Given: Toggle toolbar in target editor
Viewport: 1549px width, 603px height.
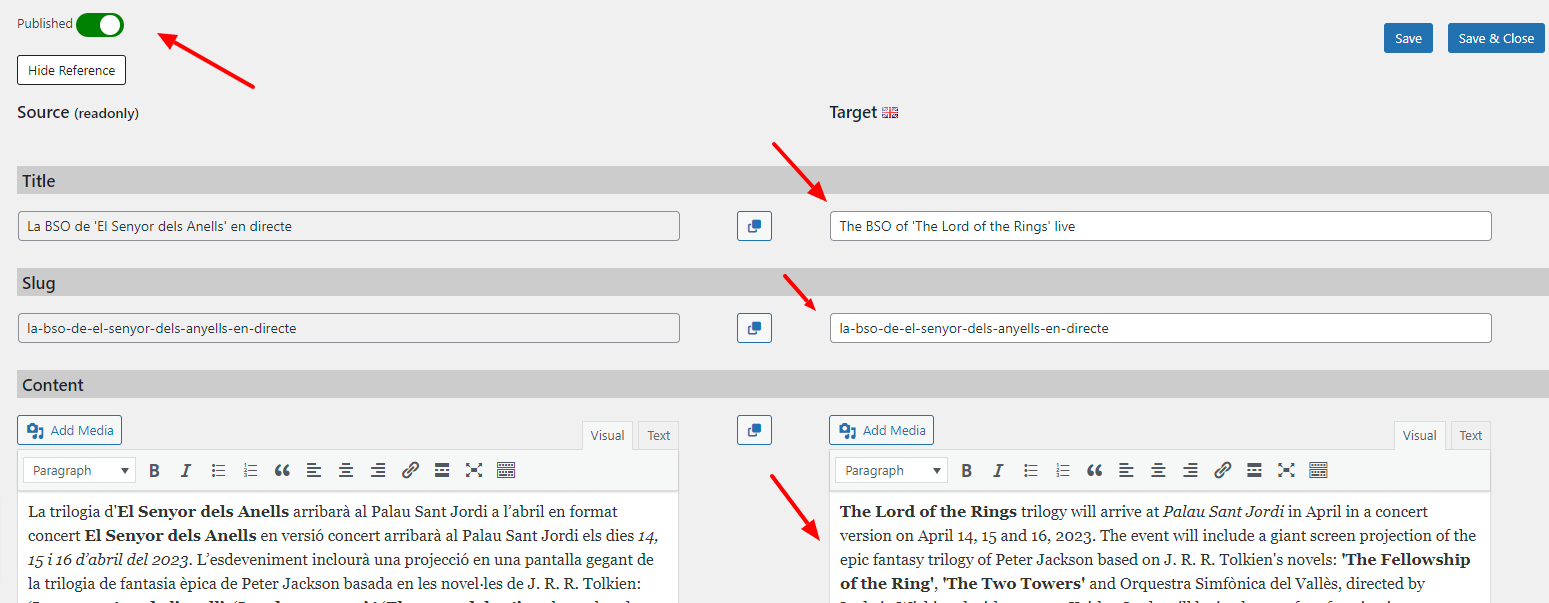Looking at the screenshot, I should pos(1318,470).
